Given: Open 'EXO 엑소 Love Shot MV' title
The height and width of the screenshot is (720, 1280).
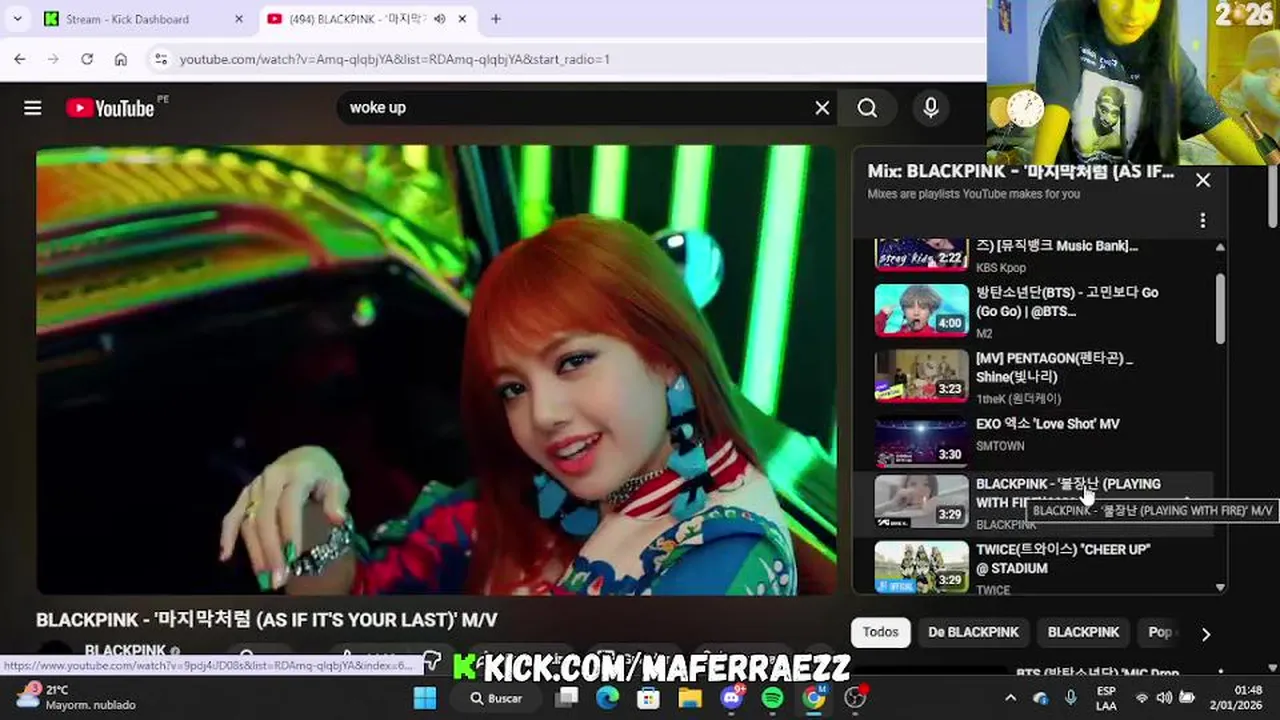Looking at the screenshot, I should coord(1048,424).
